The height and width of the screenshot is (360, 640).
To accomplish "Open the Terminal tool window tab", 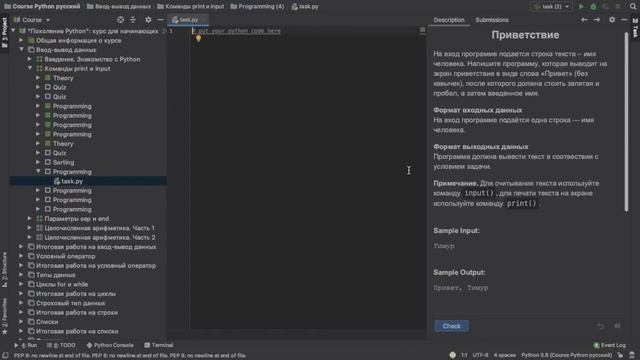I will coord(159,345).
